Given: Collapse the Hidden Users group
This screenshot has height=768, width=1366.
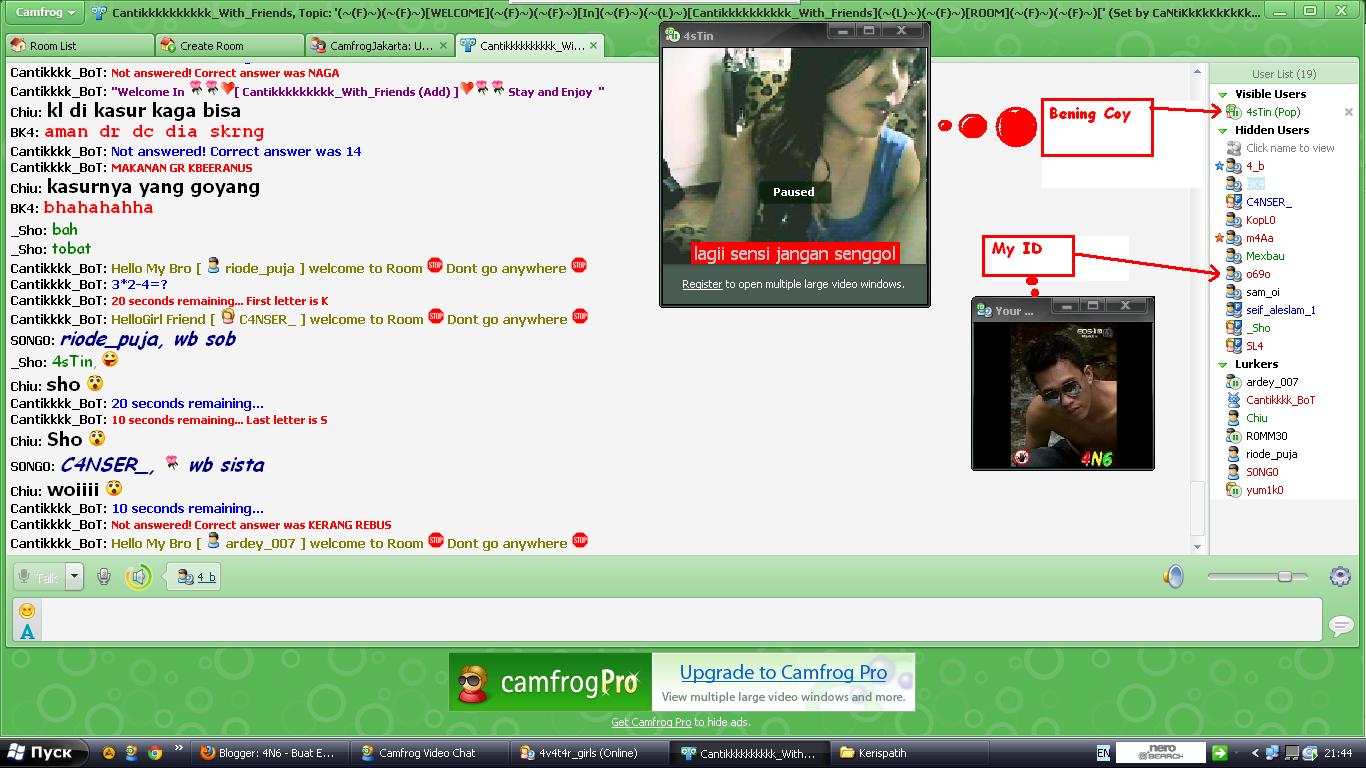Looking at the screenshot, I should pos(1222,130).
